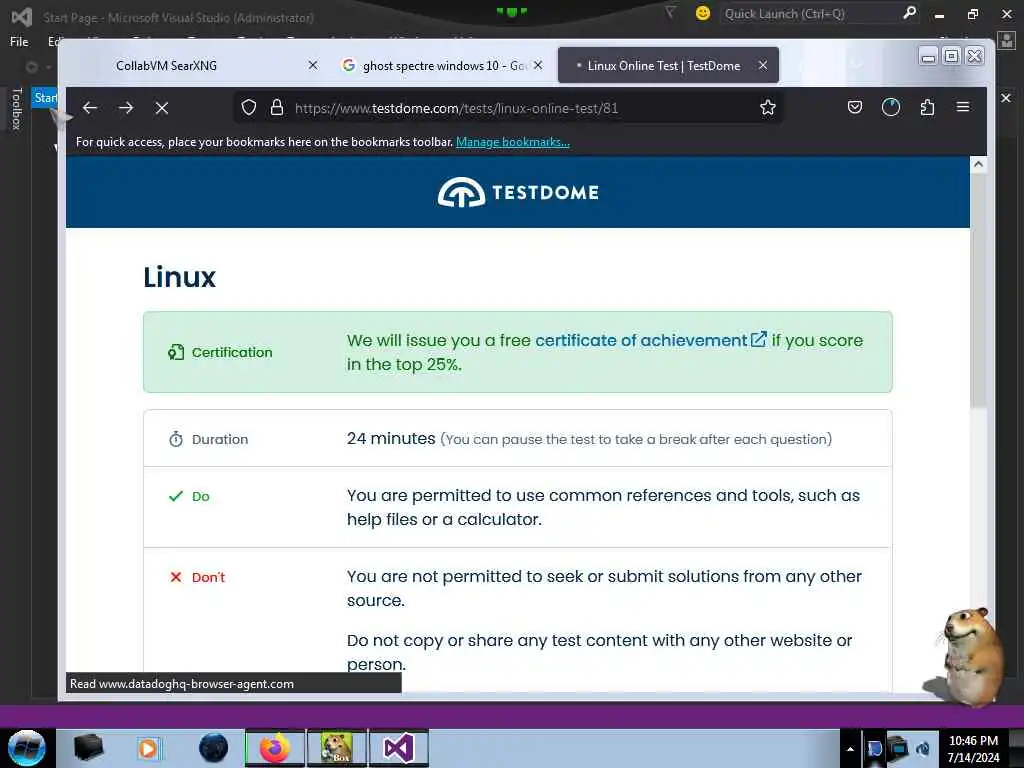
Task: Close the Linux Online Test tab
Action: [x=763, y=65]
